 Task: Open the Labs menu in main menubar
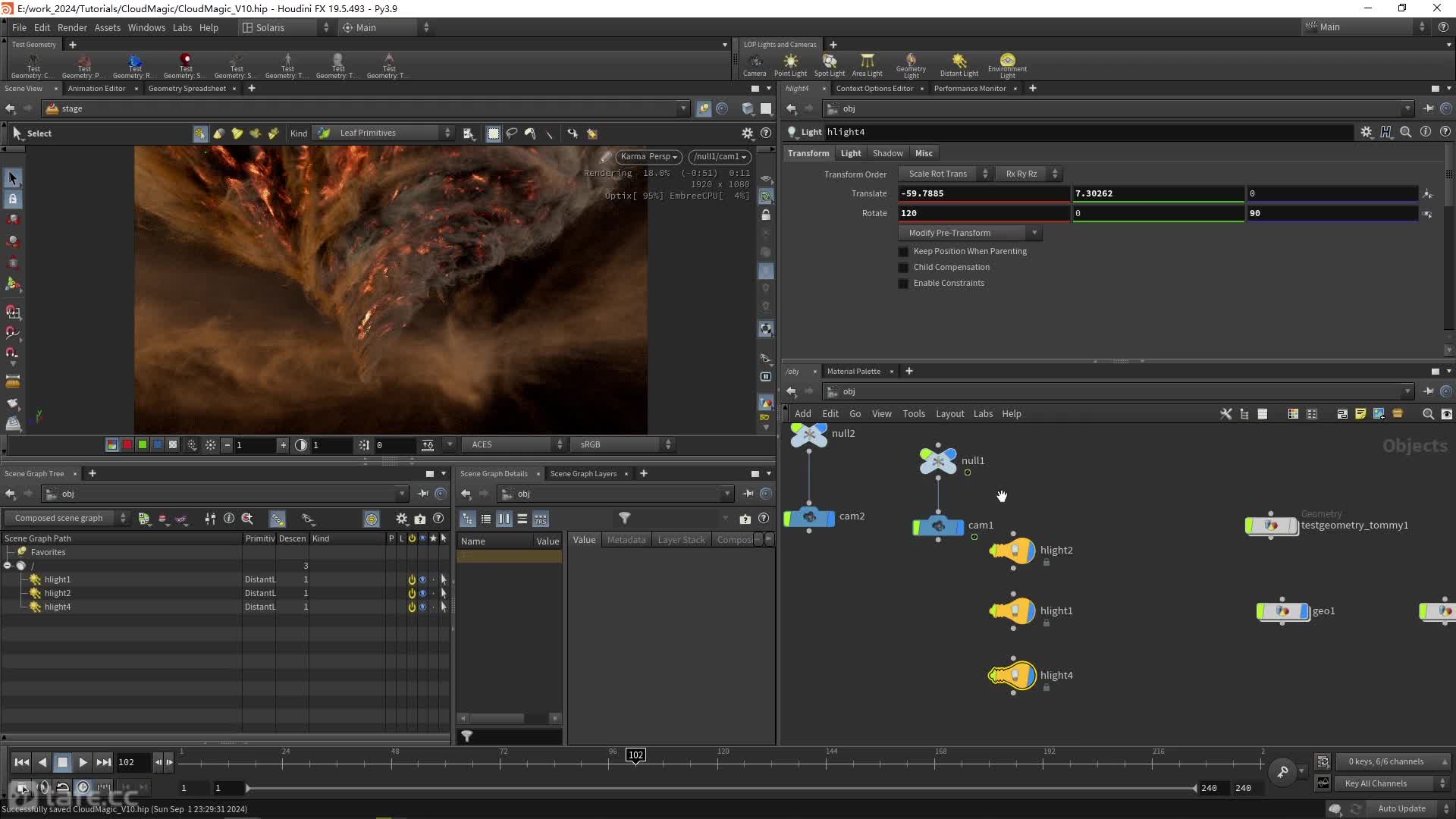182,27
